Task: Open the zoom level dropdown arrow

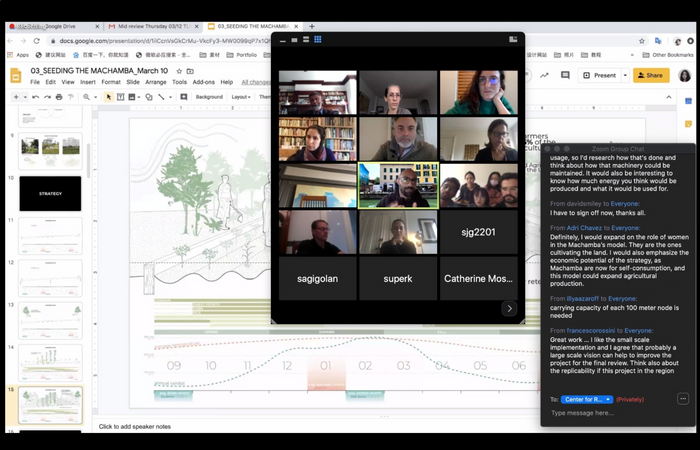Action: [95, 97]
